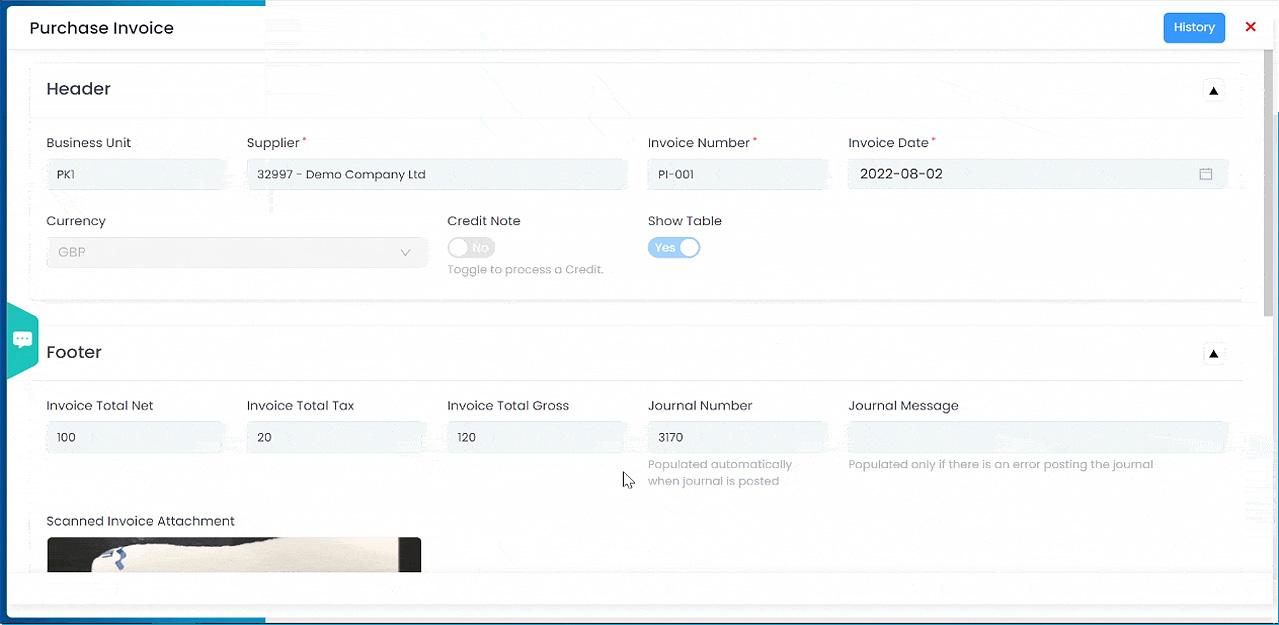Focus the Invoice Date field
Viewport: 1279px width, 625px height.
1020,174
